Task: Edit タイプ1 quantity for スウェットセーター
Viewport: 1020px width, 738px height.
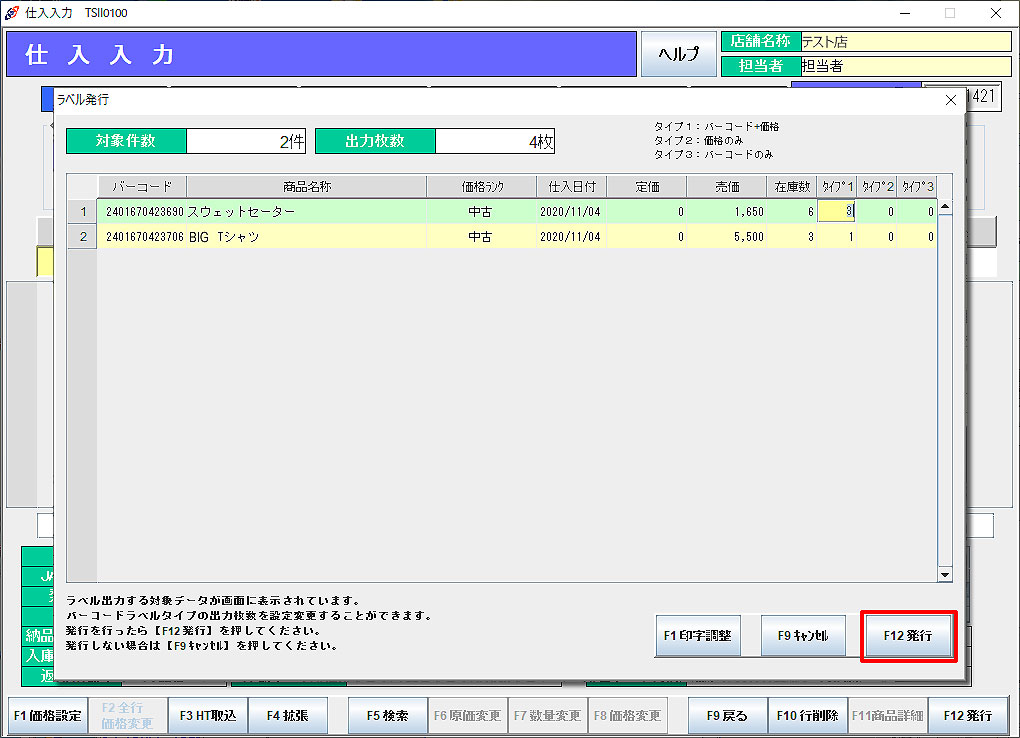Action: (x=836, y=212)
